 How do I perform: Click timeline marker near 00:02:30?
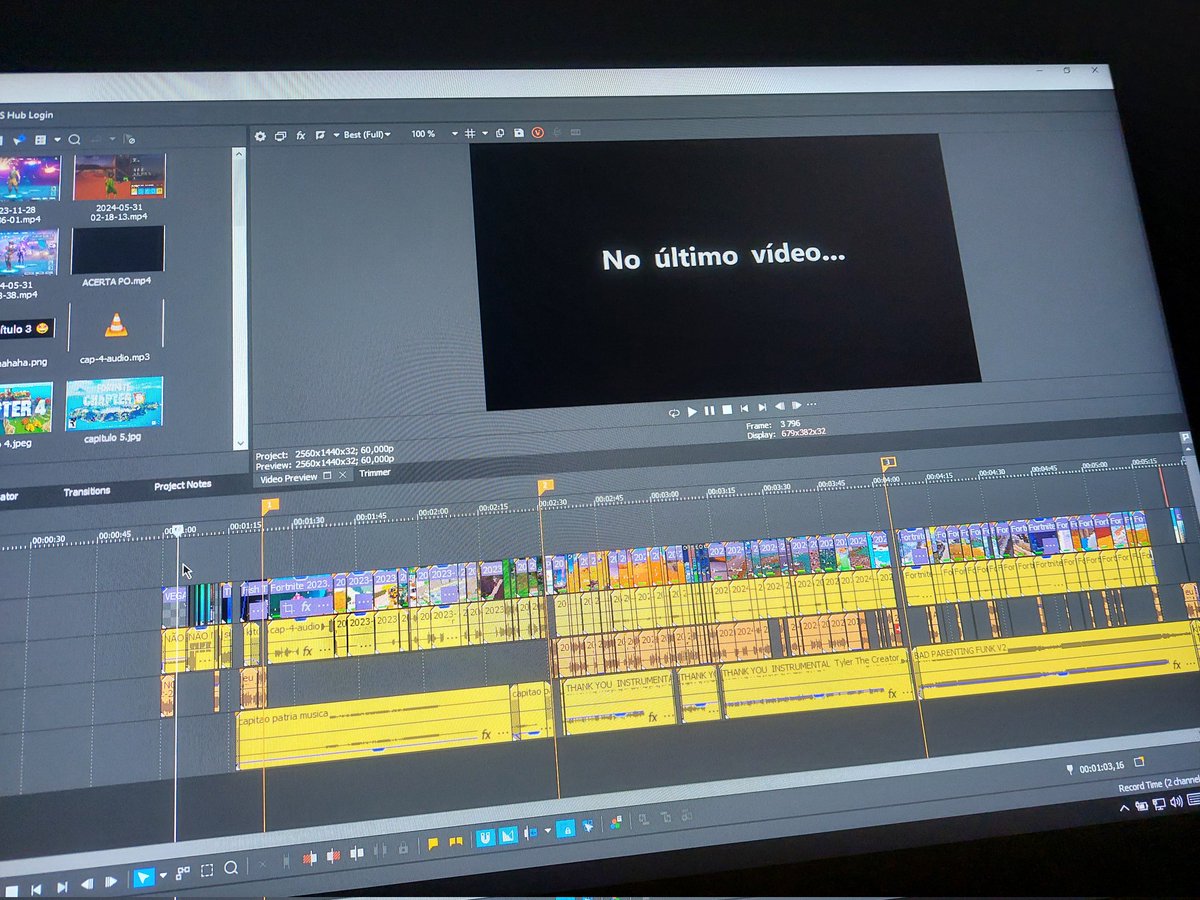pyautogui.click(x=545, y=486)
